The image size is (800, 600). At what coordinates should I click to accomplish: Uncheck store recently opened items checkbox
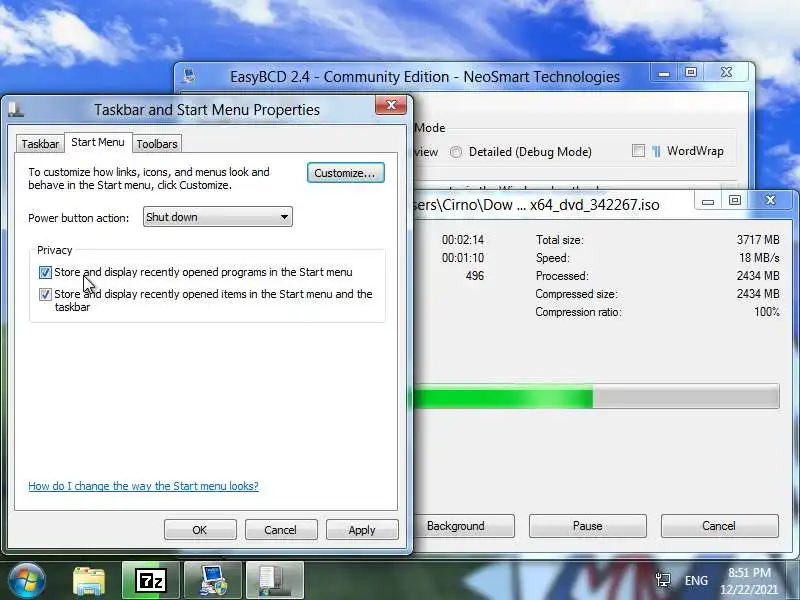[45, 294]
